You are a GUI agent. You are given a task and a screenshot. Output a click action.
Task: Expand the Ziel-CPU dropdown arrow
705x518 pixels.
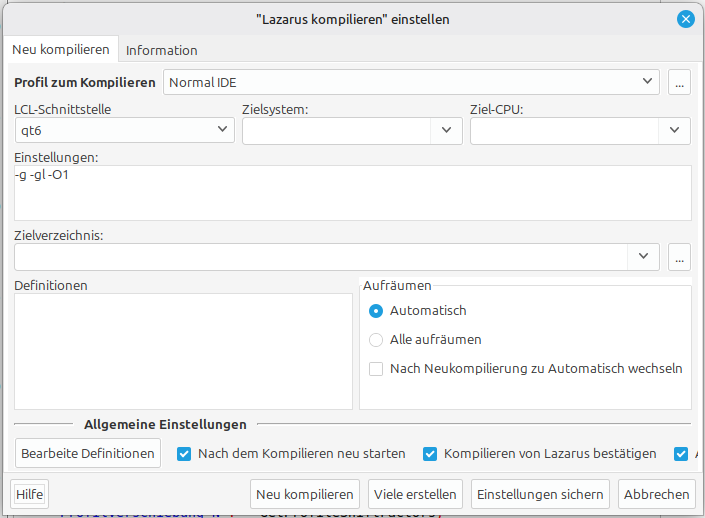pos(674,130)
